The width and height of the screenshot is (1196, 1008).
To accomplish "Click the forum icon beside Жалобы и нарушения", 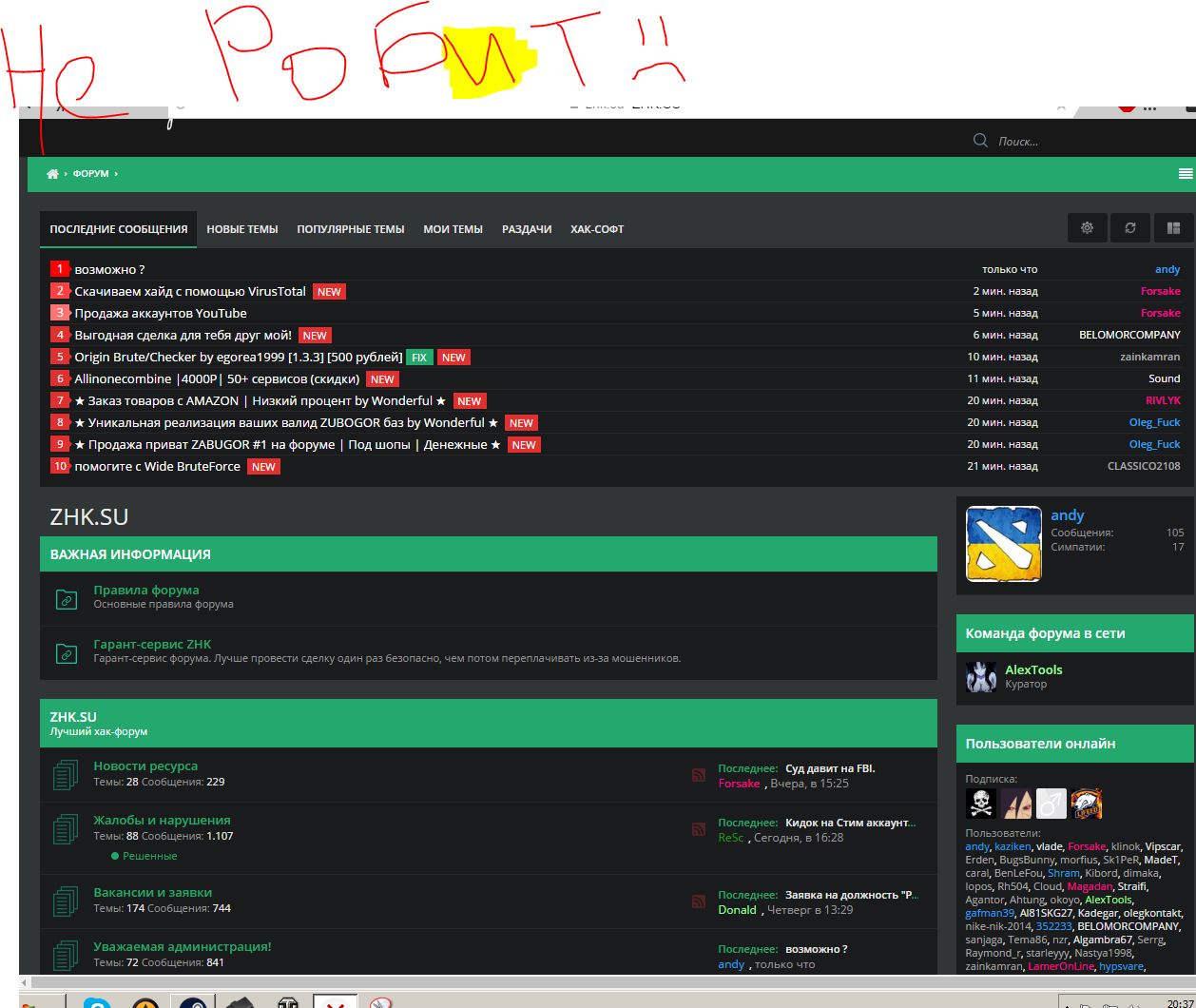I will pos(66,828).
